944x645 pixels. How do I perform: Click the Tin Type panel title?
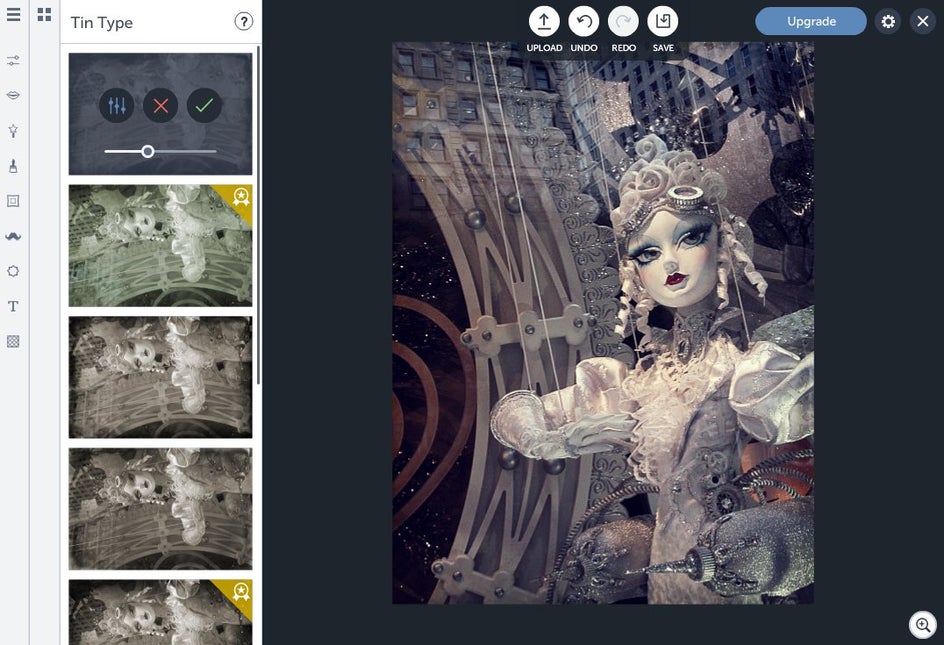[102, 22]
